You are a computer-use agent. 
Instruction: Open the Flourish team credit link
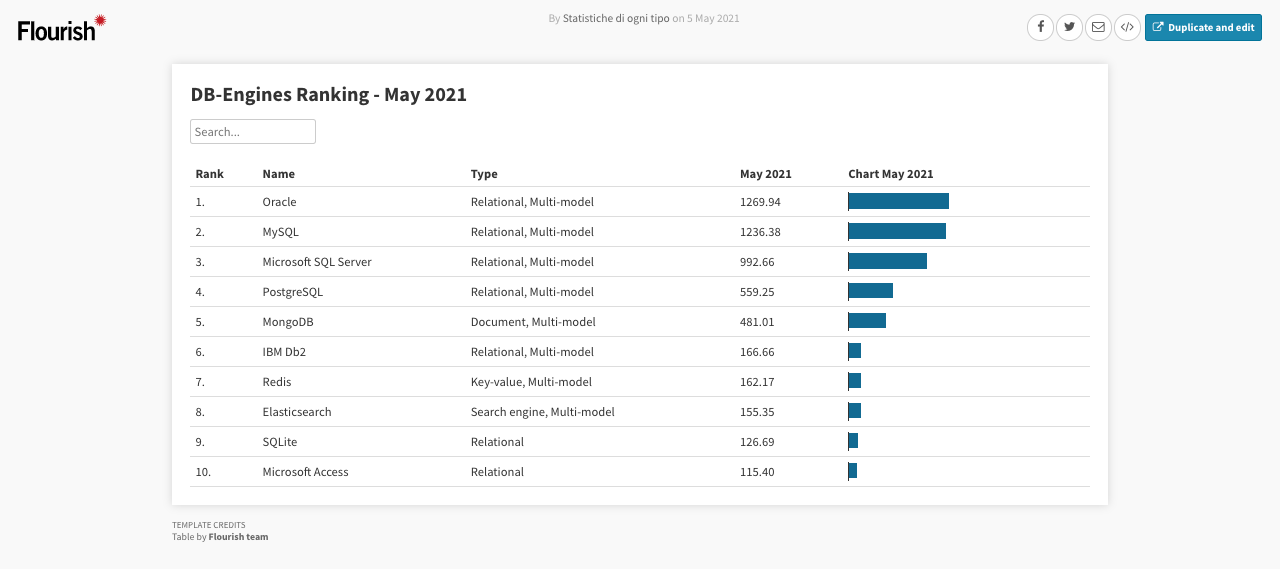(x=238, y=537)
